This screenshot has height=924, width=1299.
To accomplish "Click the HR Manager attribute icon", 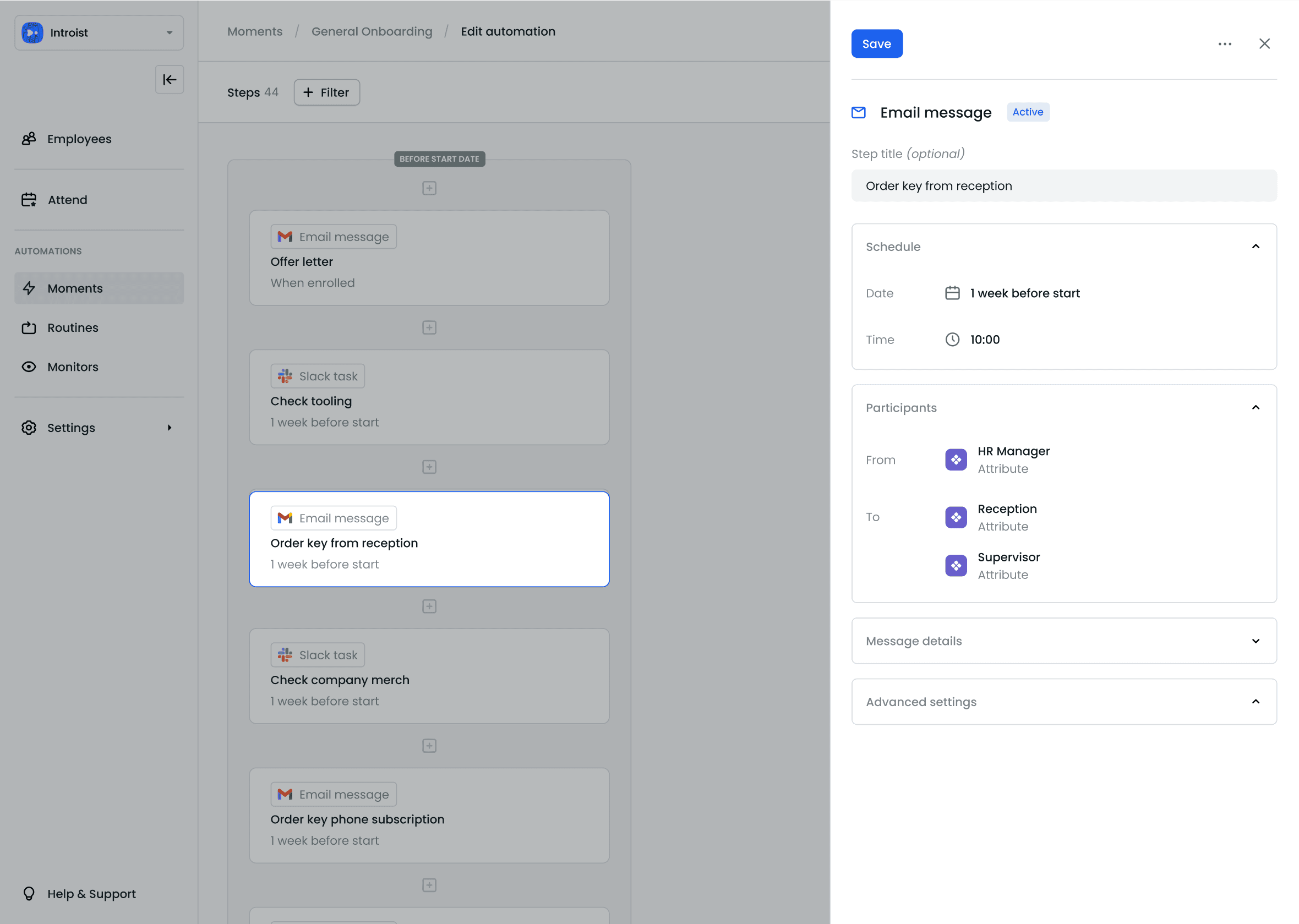I will click(956, 460).
